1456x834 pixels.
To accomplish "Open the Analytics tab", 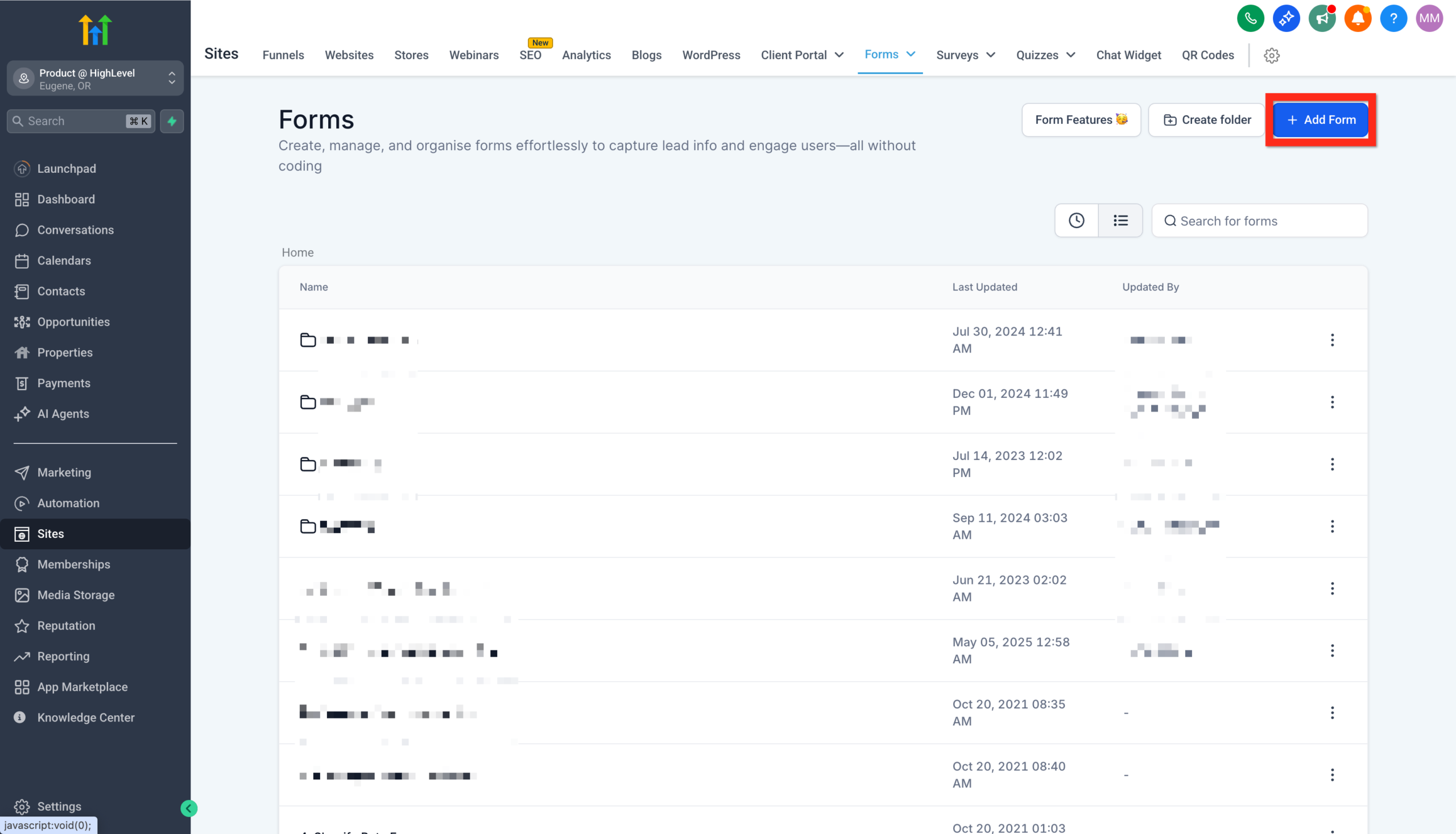I will pos(586,55).
